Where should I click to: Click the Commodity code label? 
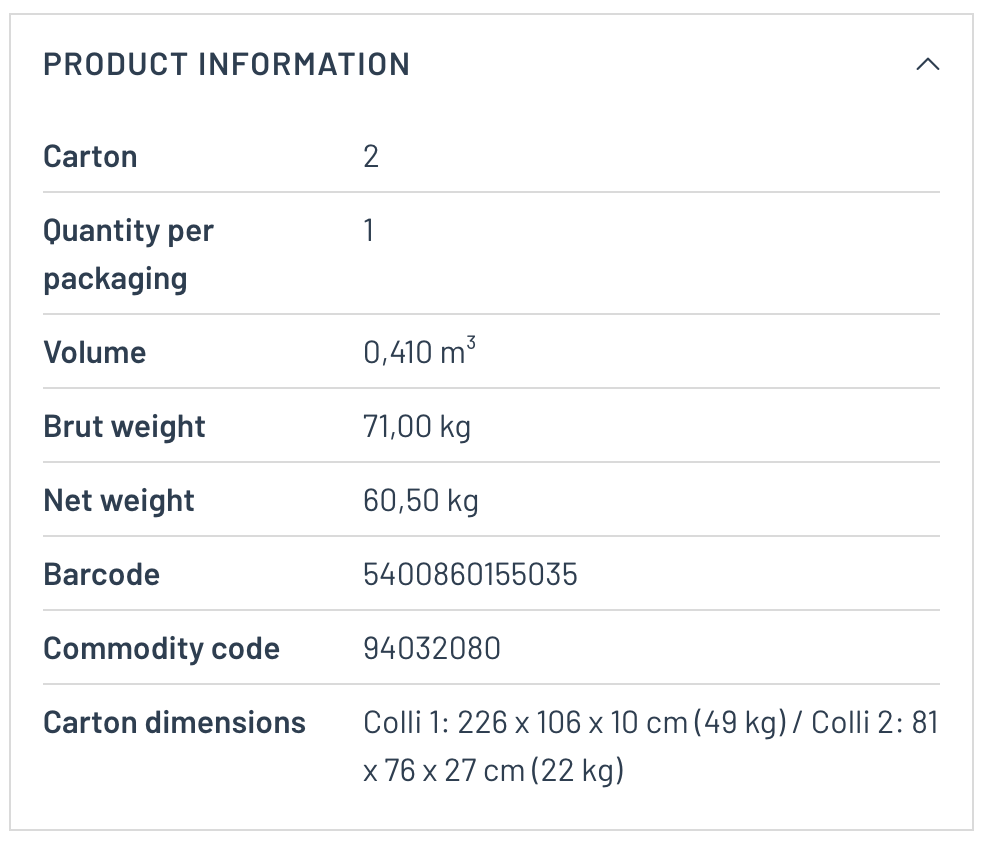[x=161, y=649]
